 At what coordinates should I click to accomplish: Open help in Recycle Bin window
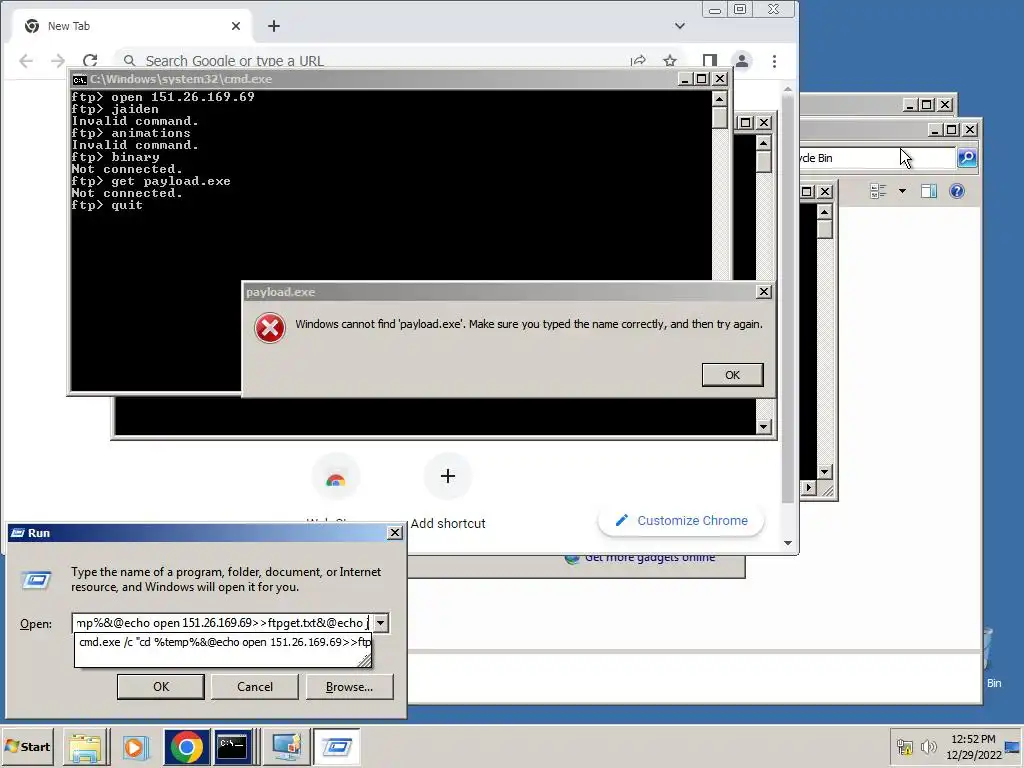(957, 191)
